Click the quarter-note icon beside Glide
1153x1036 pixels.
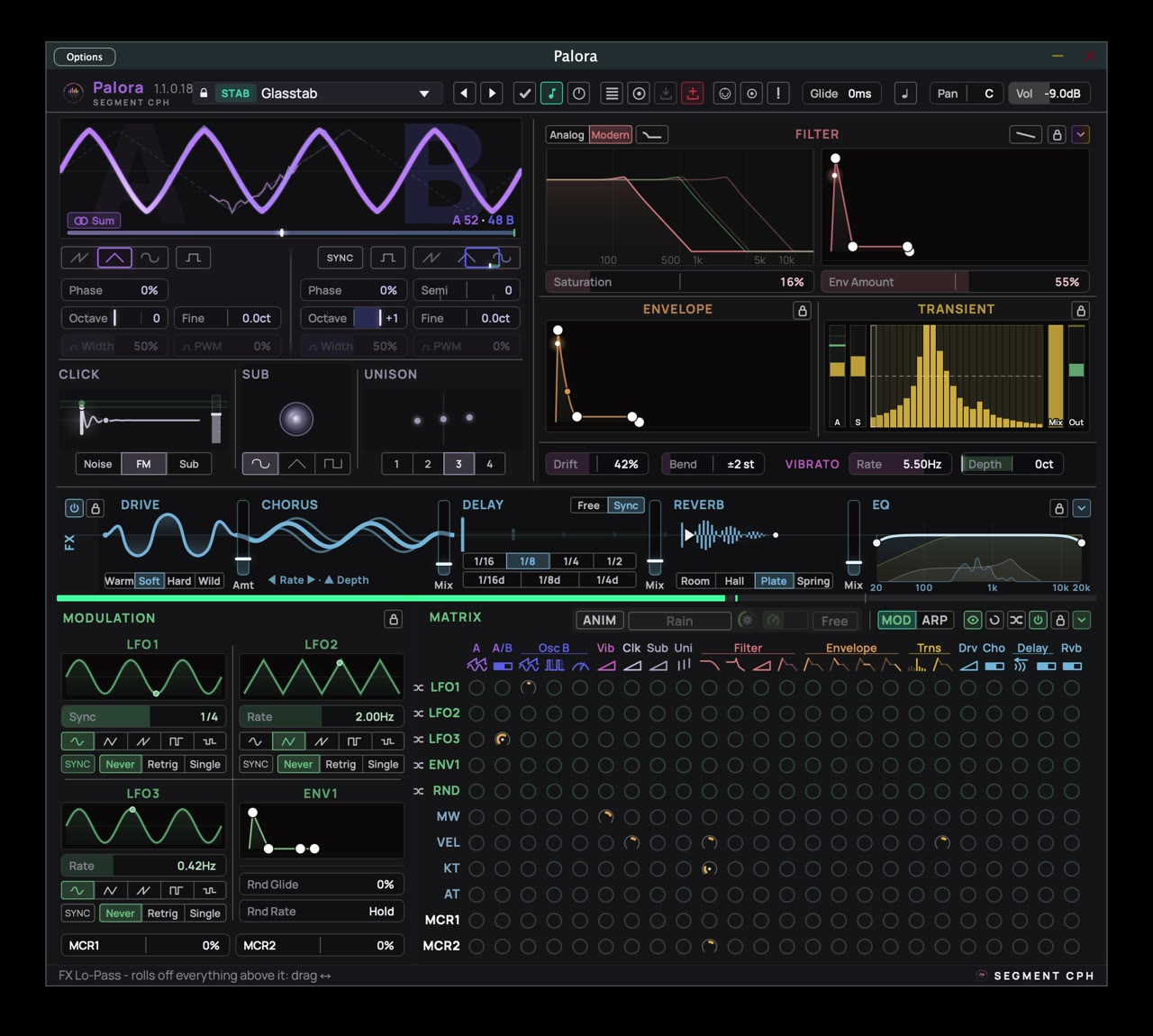click(905, 93)
